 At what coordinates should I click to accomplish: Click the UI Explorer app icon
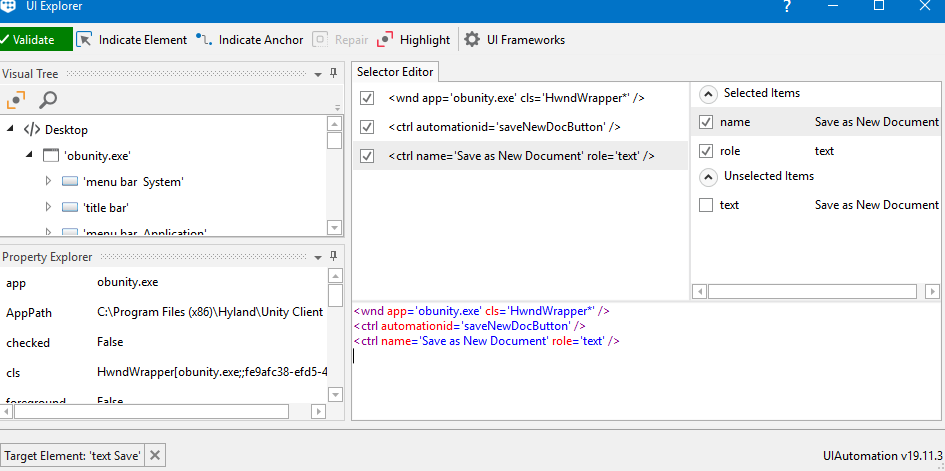click(x=8, y=7)
